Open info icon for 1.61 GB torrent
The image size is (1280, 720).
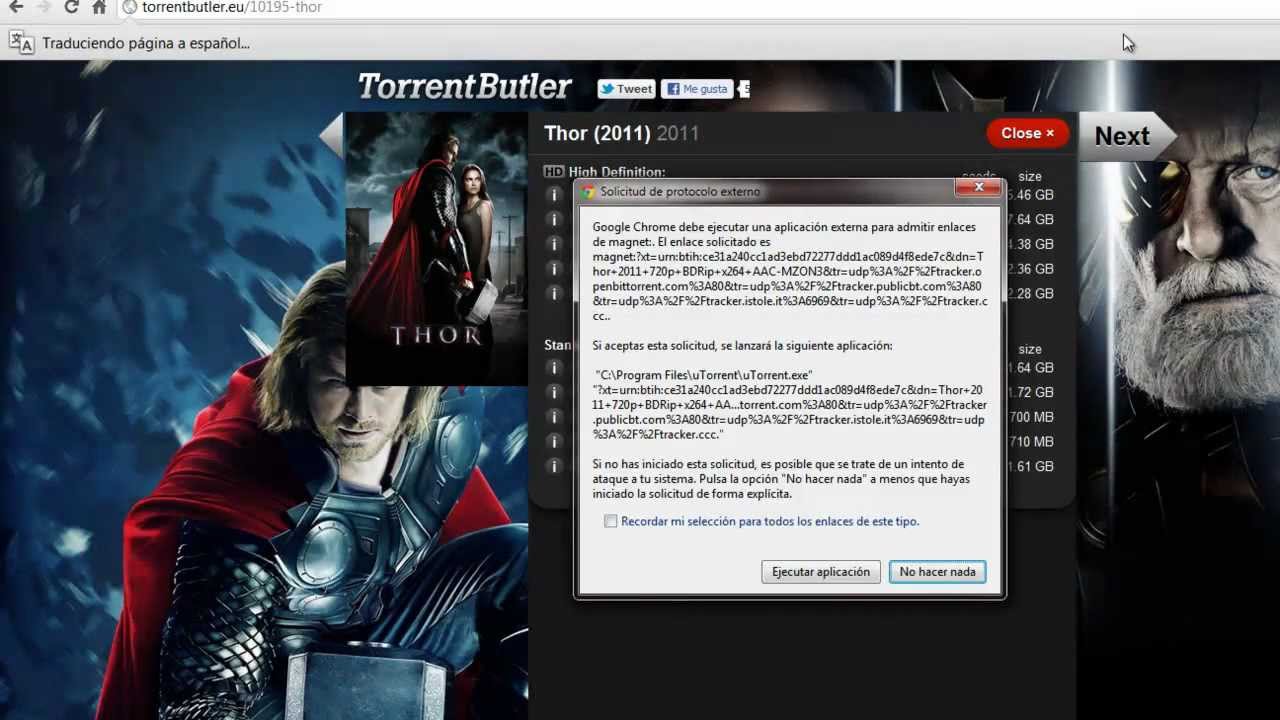coord(553,466)
